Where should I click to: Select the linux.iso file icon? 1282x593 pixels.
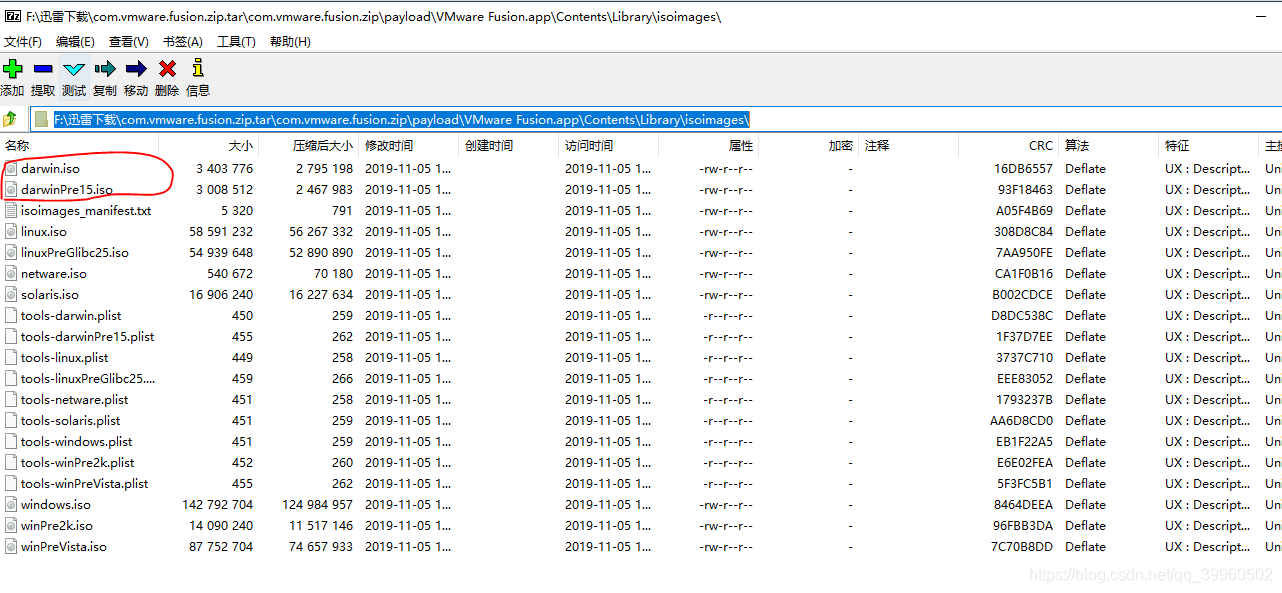[11, 231]
